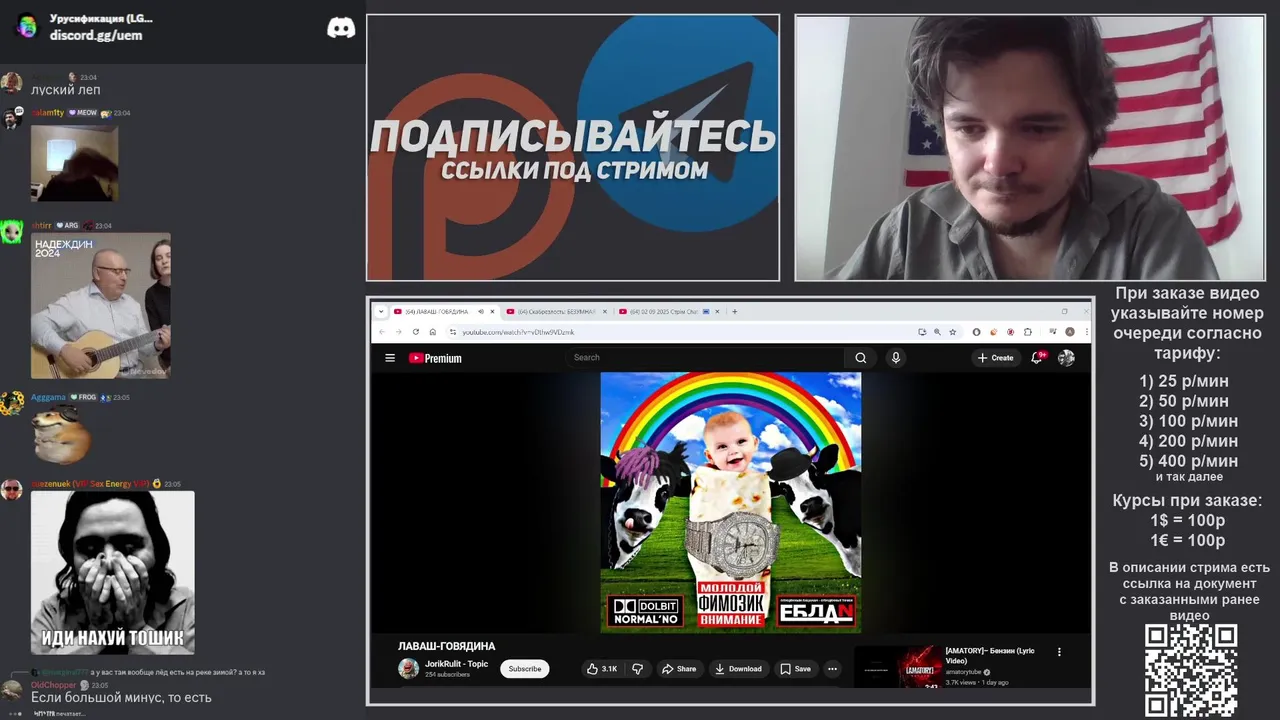Click chat message 'Если большой минус, то есть'
The image size is (1280, 720).
pyautogui.click(x=121, y=698)
